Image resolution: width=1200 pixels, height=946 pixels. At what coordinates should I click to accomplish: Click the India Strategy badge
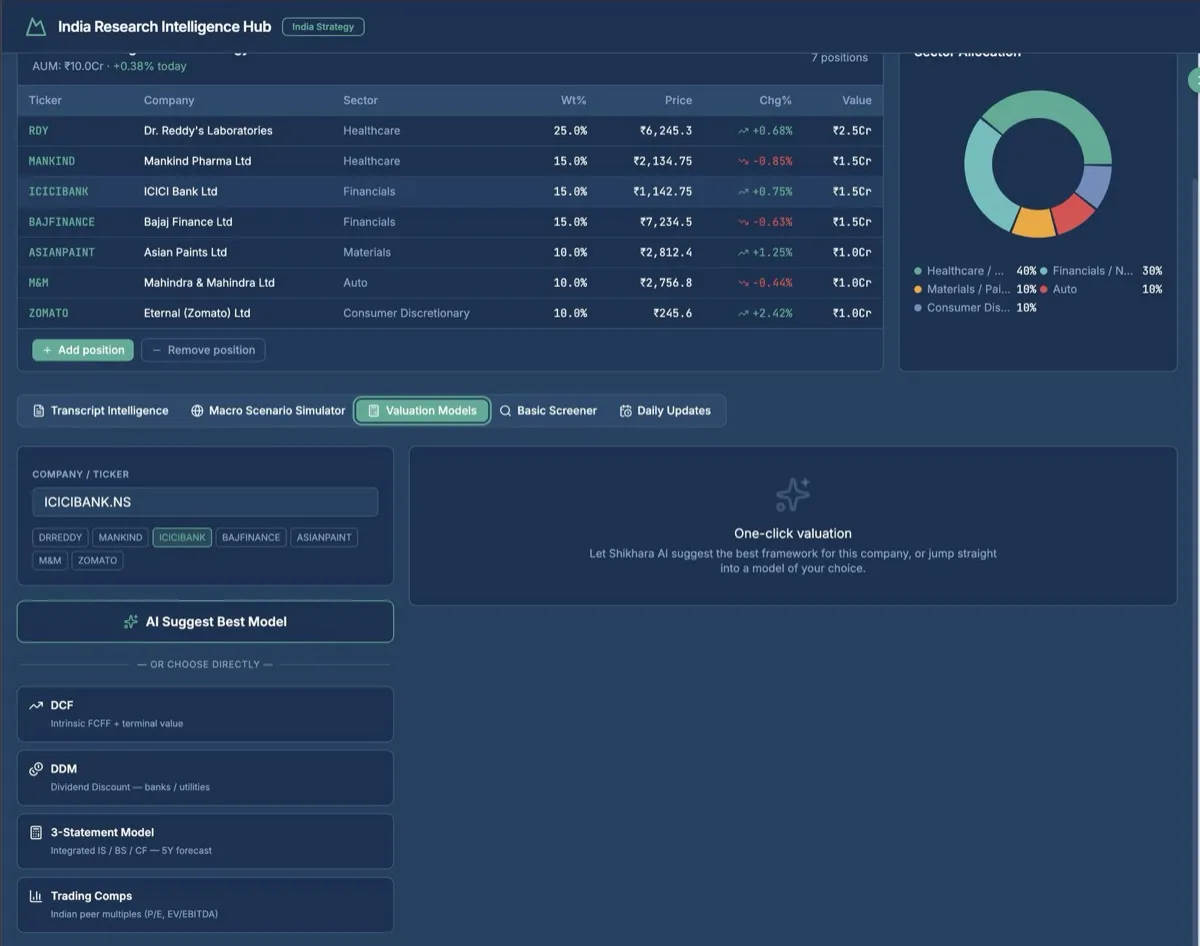tap(323, 27)
